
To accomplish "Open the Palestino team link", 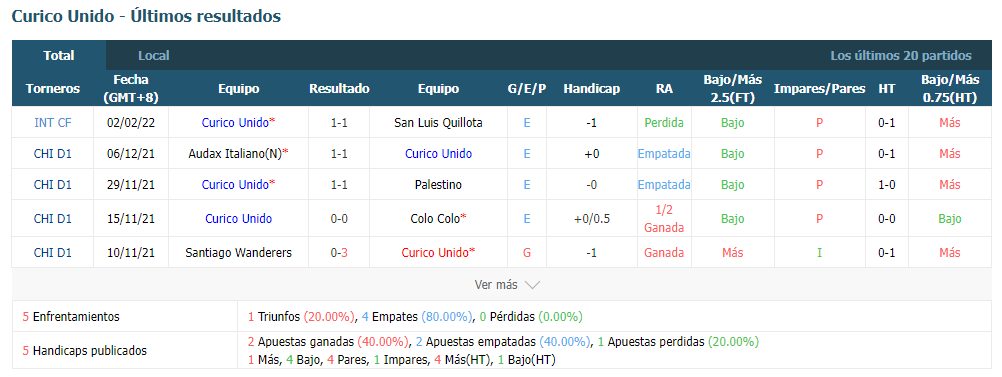I will [x=438, y=185].
